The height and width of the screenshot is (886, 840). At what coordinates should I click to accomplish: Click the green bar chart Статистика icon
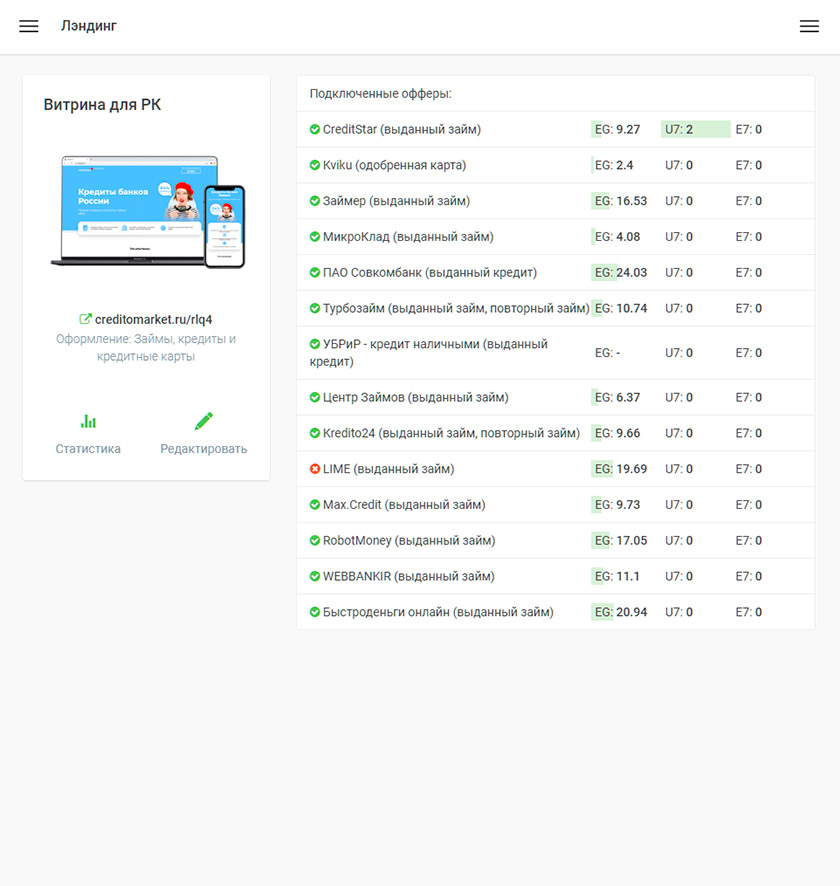click(88, 421)
